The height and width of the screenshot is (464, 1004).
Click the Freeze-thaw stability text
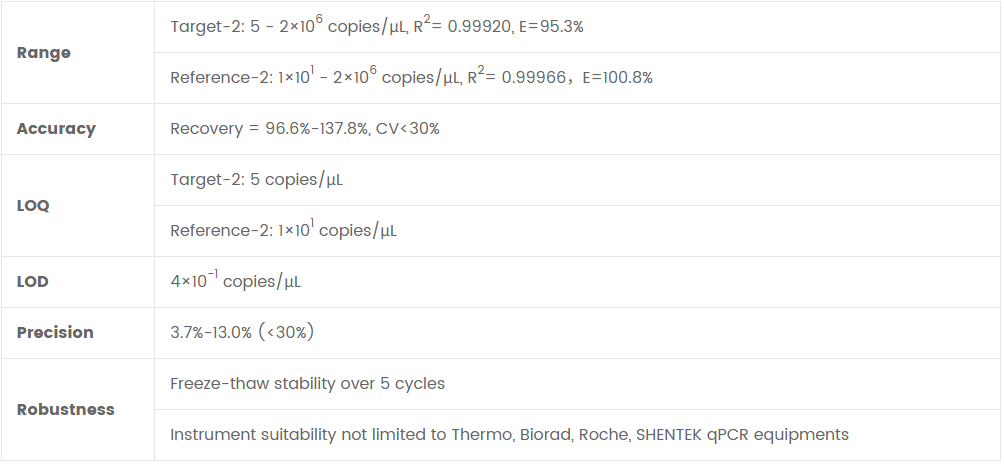pos(307,384)
